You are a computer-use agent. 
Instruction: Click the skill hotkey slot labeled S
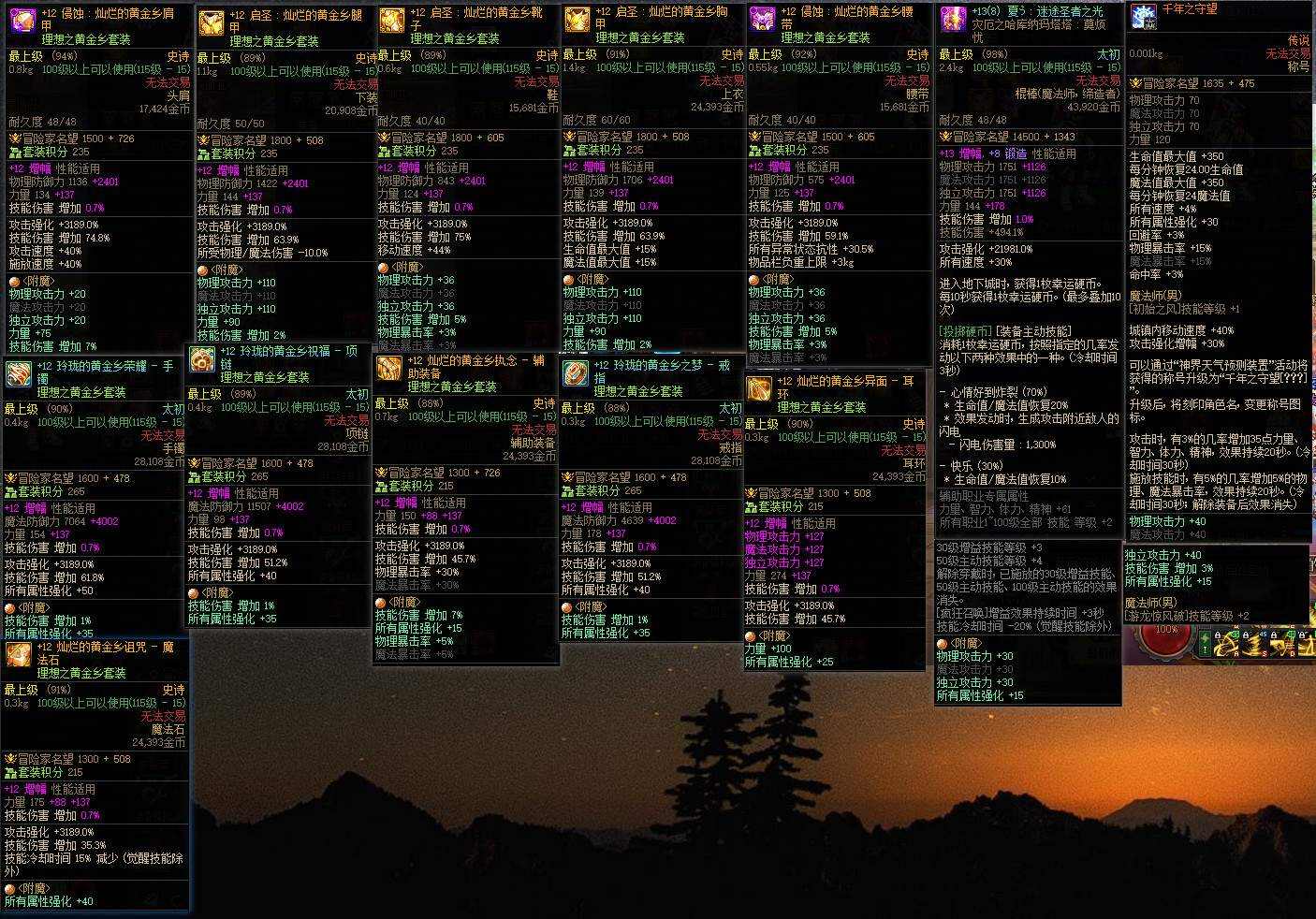tap(1255, 644)
